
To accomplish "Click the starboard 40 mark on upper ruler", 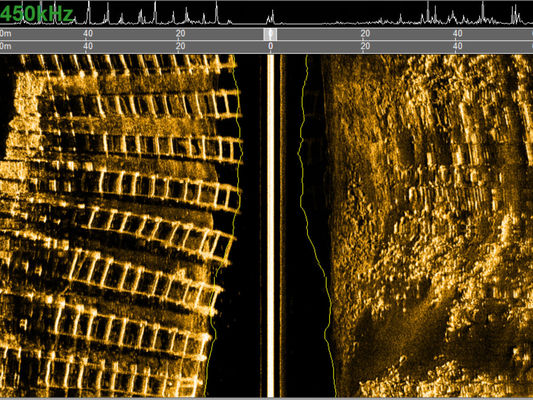I will click(458, 34).
